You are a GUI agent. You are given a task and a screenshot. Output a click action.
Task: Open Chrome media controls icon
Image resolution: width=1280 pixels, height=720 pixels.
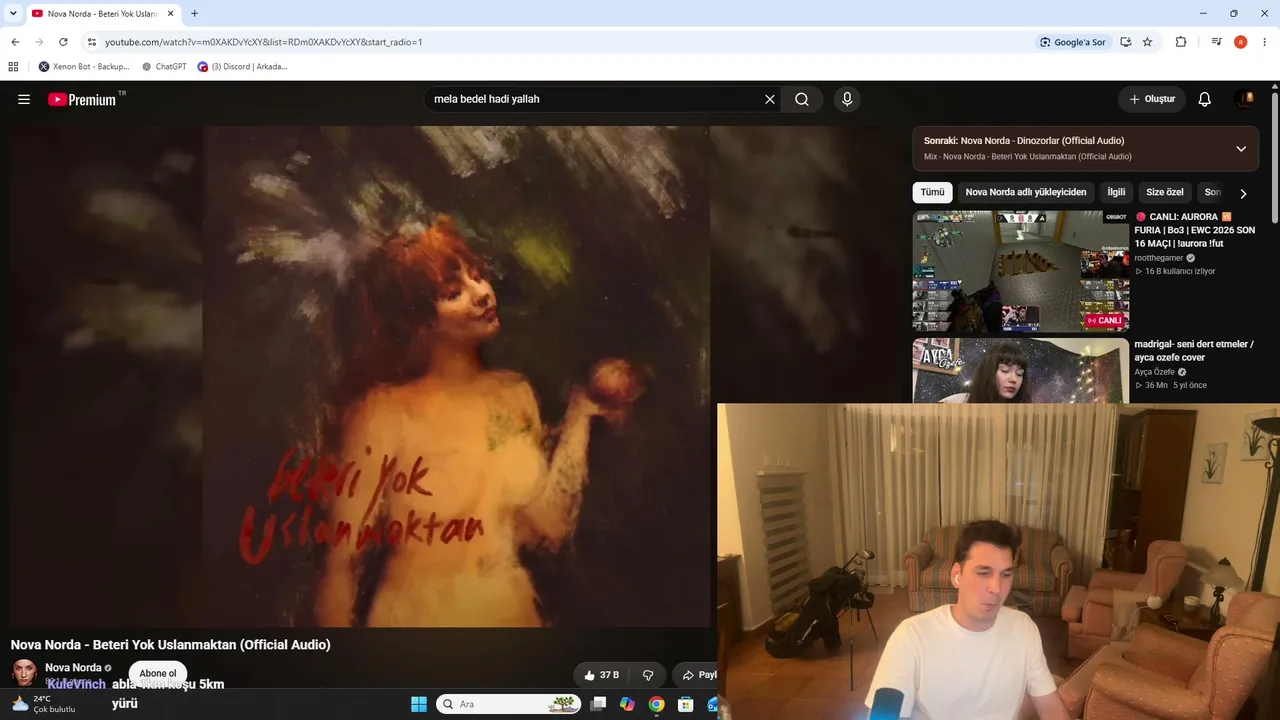pos(1216,42)
